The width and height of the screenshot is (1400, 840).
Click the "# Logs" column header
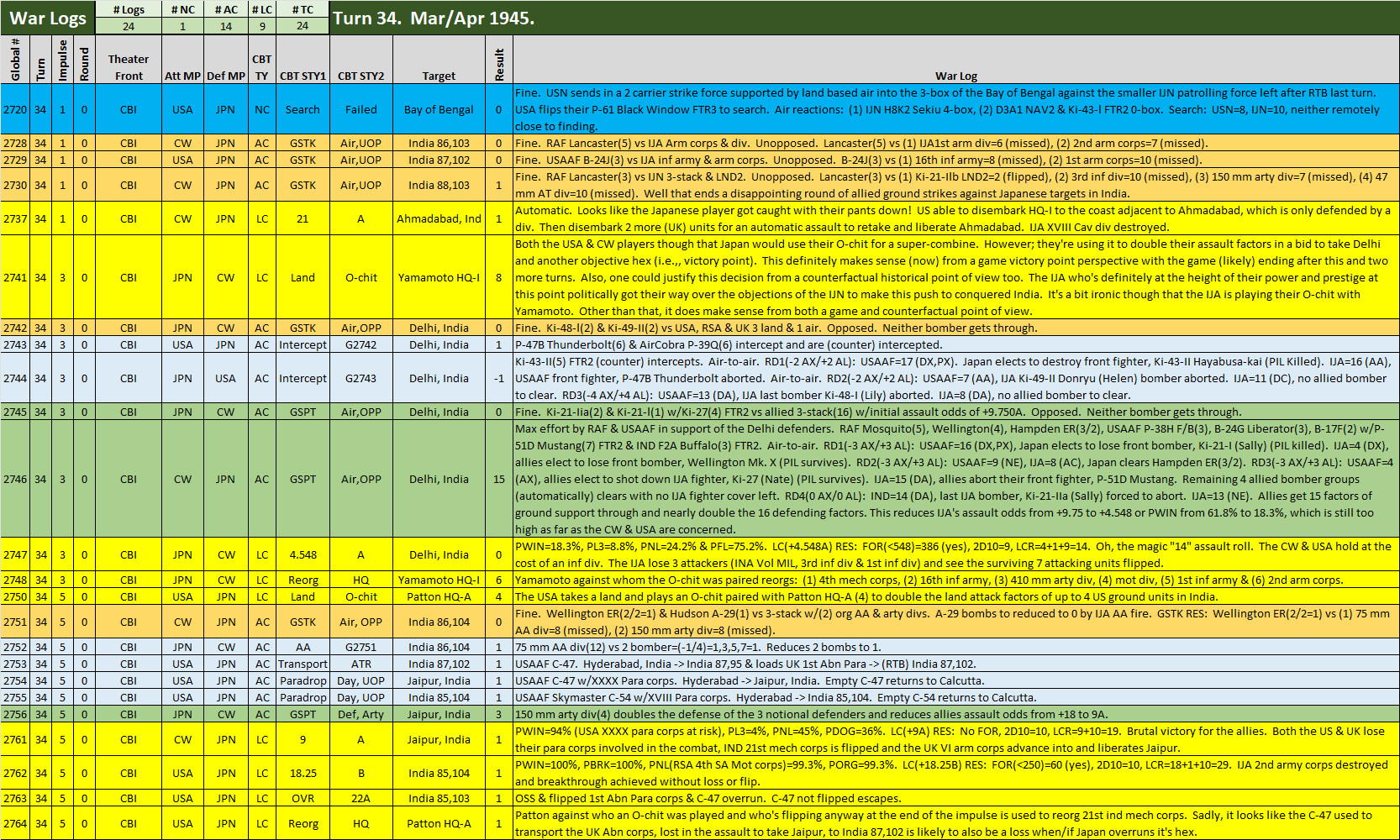[x=129, y=9]
